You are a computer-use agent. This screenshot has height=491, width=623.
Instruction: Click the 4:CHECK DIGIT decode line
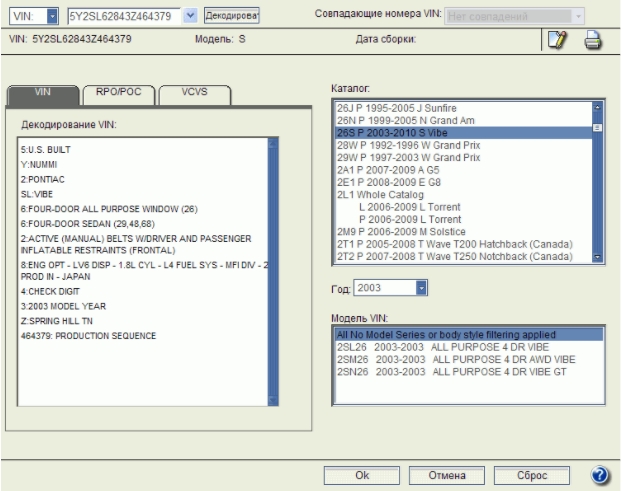(x=50, y=292)
